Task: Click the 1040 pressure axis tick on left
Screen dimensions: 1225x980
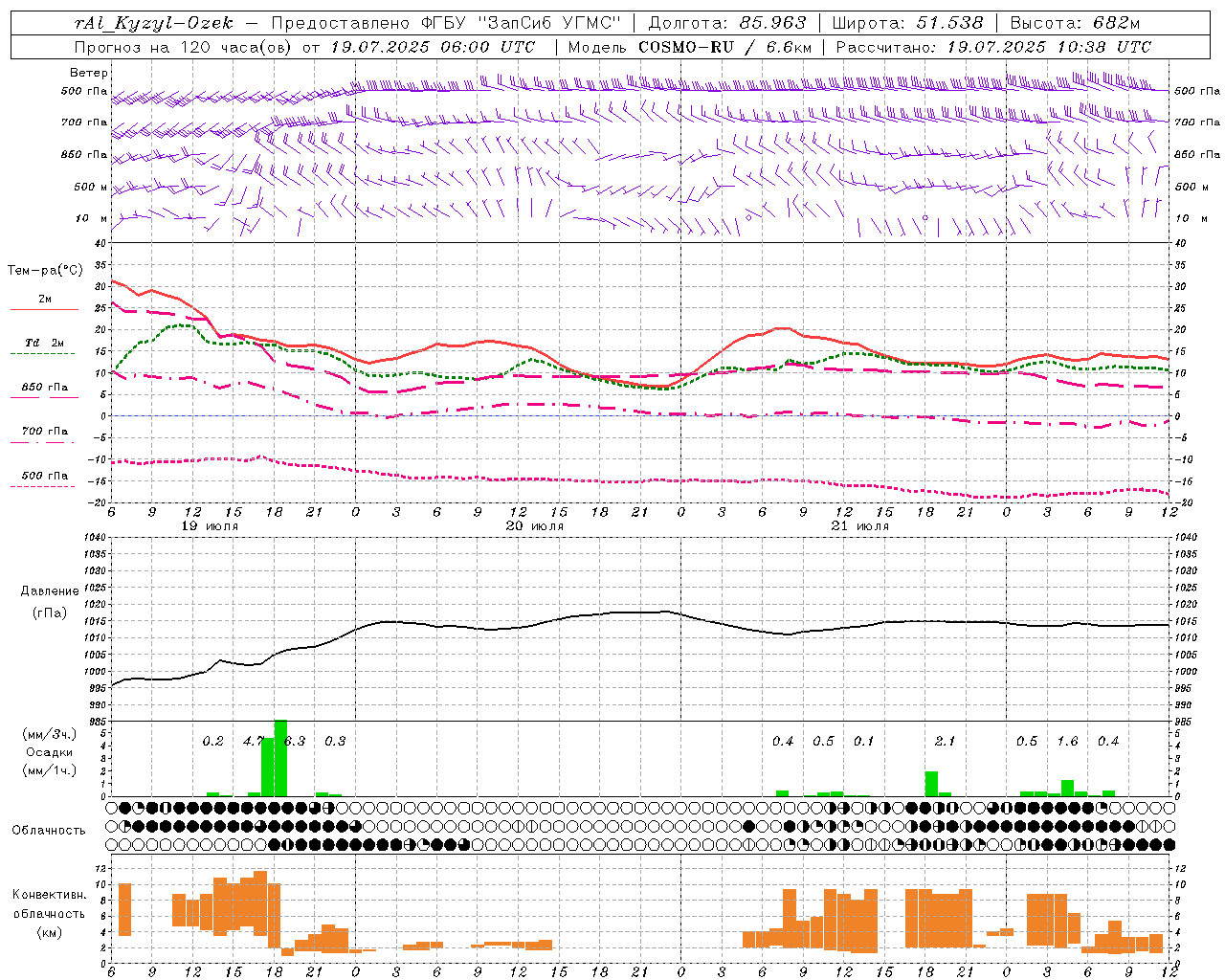Action: [x=94, y=538]
